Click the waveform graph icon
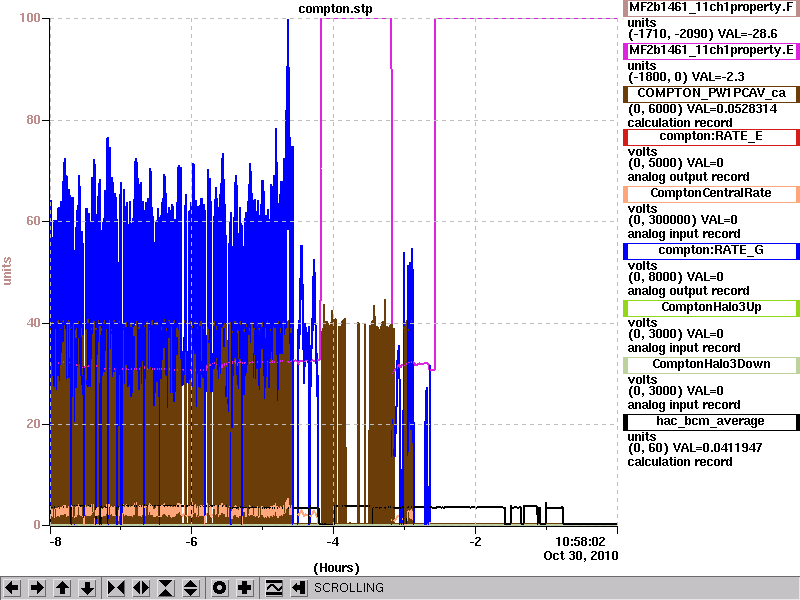This screenshot has width=800, height=600. tap(274, 588)
